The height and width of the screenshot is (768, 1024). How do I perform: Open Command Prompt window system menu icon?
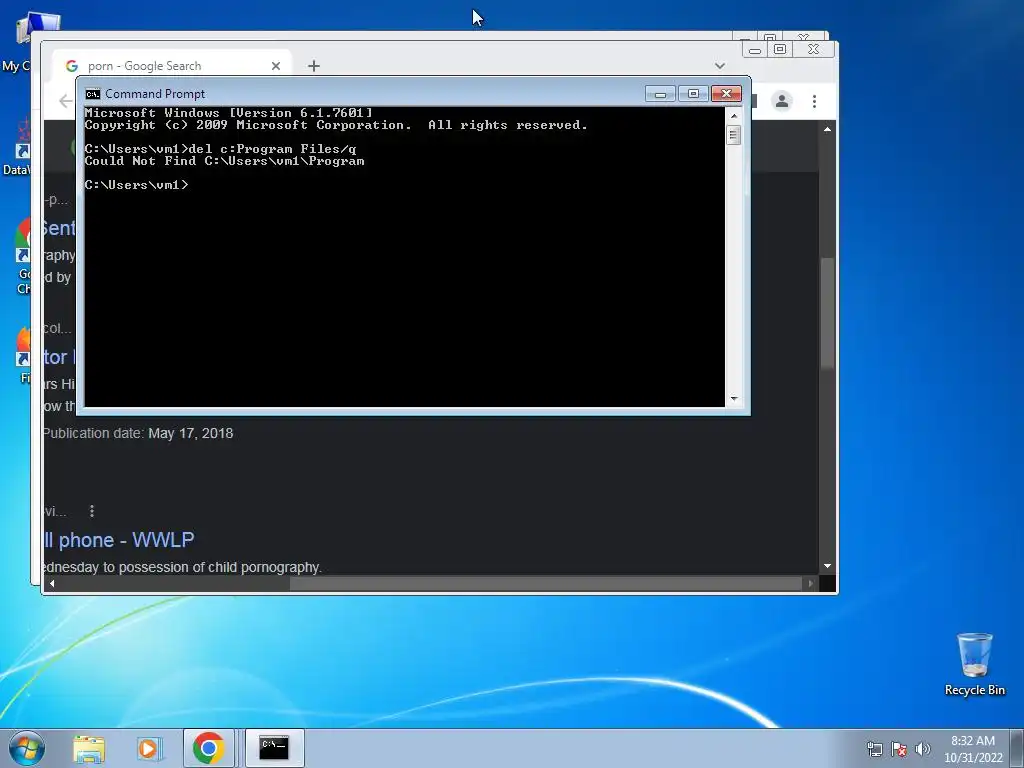[x=93, y=94]
